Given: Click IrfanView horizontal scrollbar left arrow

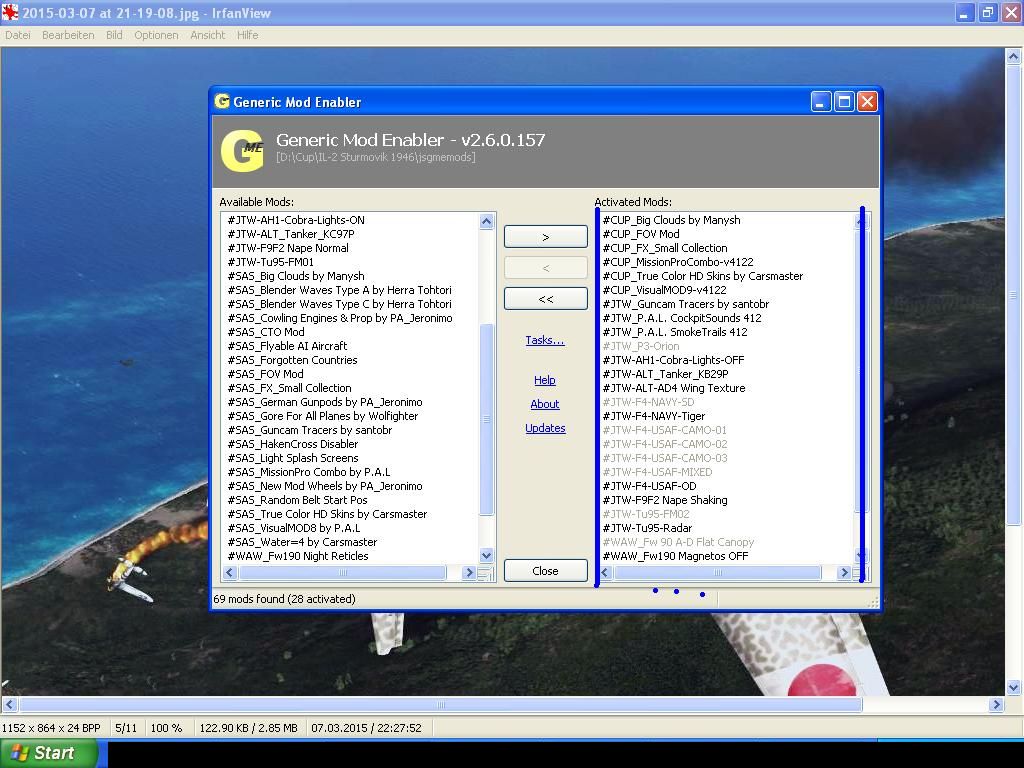Looking at the screenshot, I should point(9,705).
